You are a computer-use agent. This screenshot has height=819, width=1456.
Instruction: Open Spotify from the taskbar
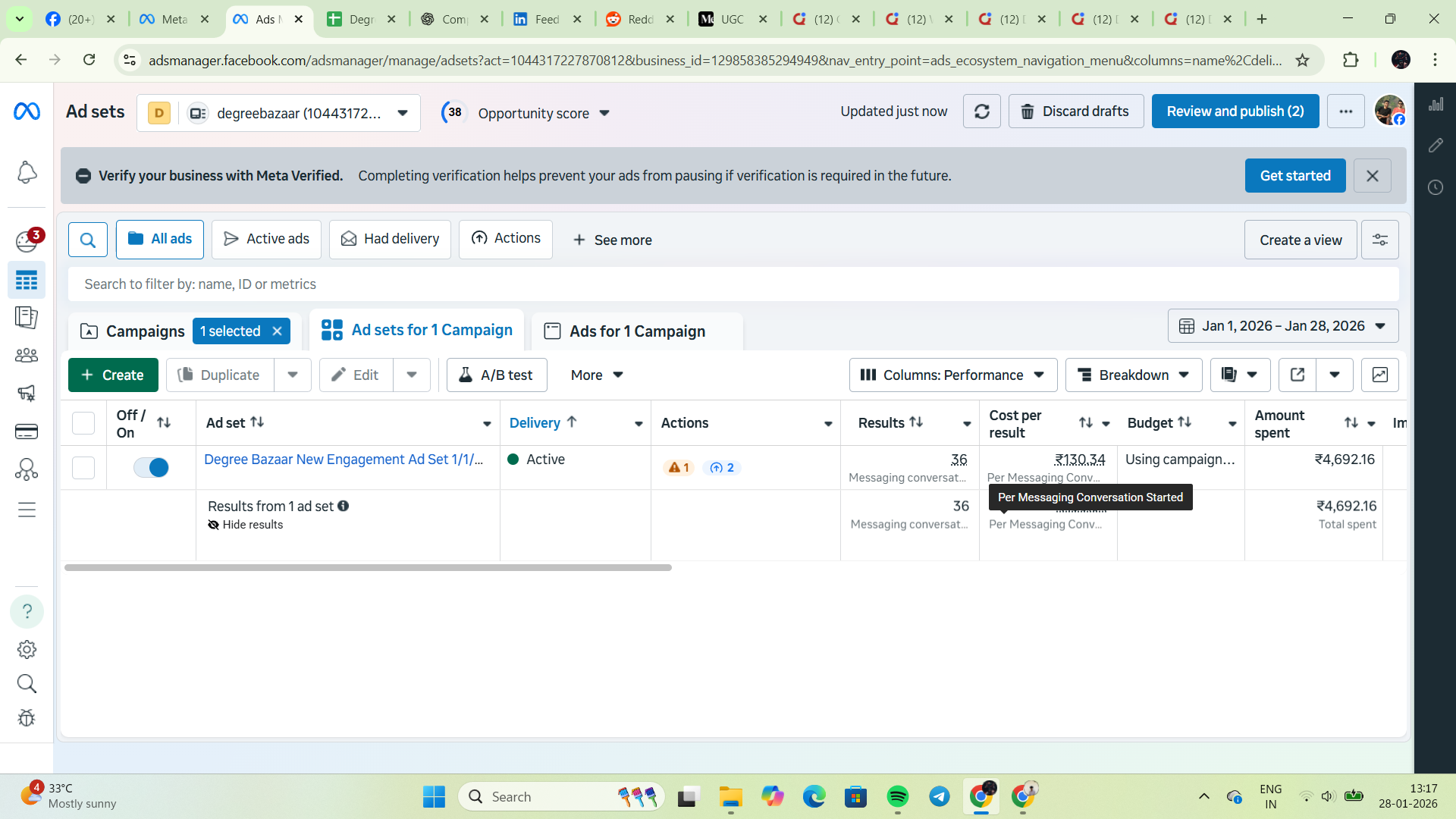pos(897,796)
